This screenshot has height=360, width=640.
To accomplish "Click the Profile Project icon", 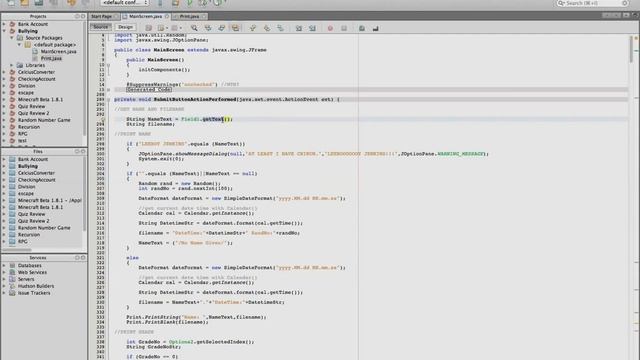I will (218, 2).
